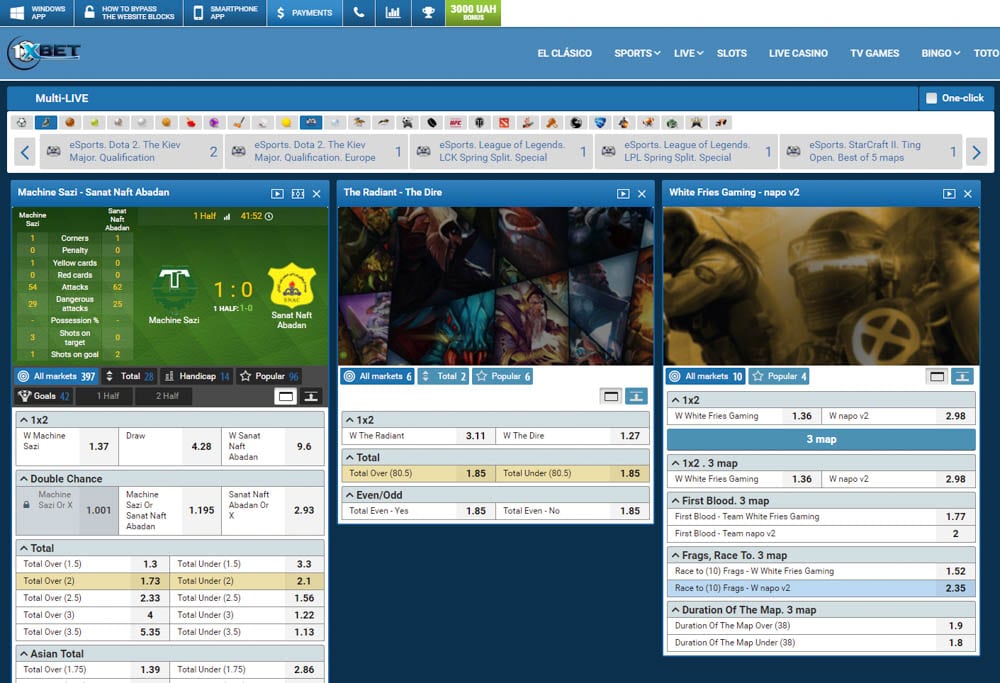Open field view icon in Machine Sazi panel
Screen dimensions: 1000x683
click(x=298, y=193)
